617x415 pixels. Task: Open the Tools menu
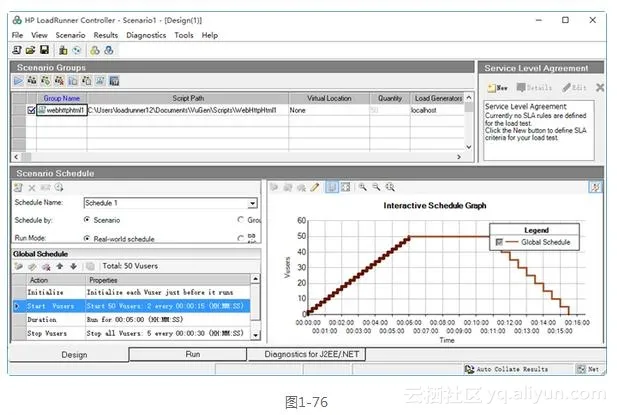[184, 35]
